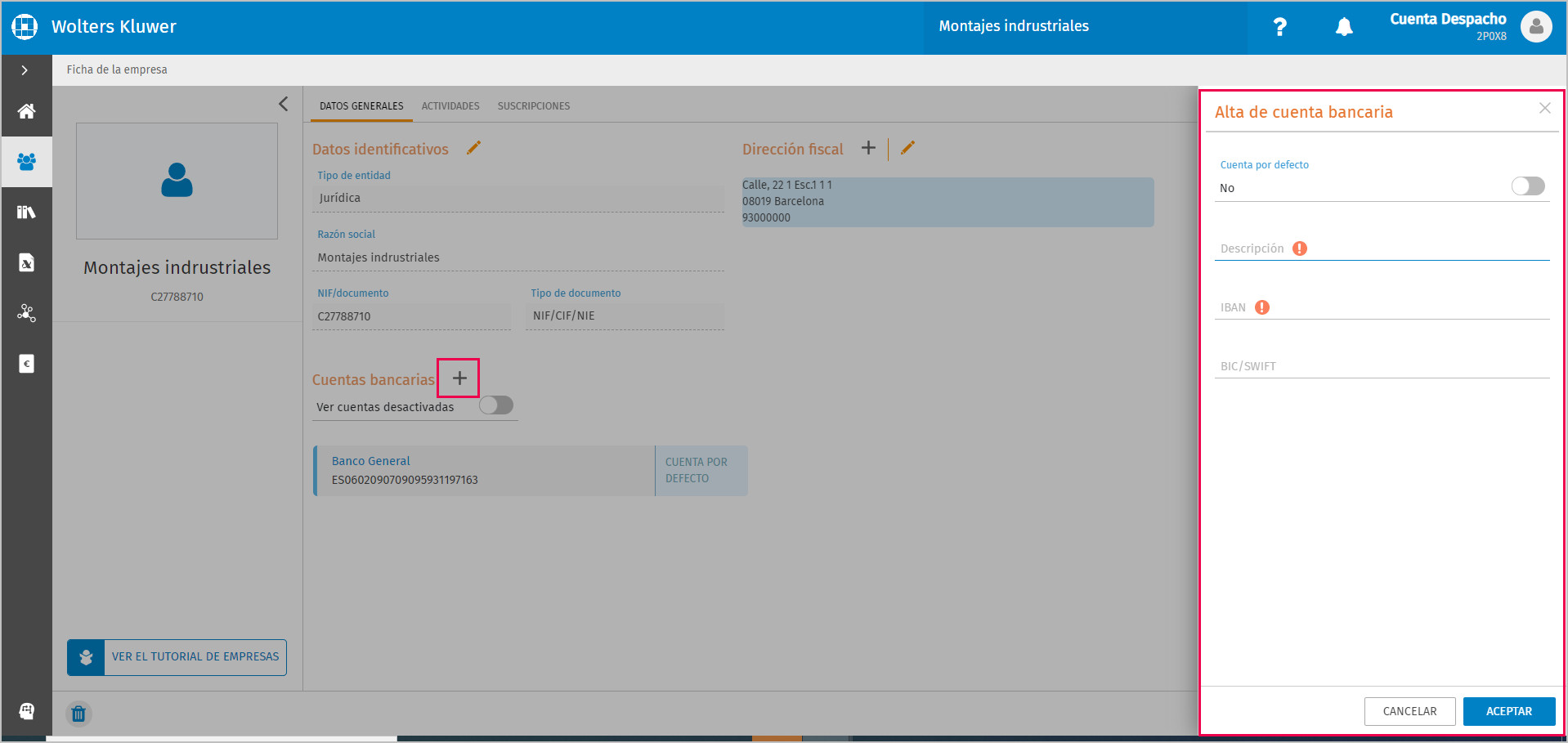Click the Razón social field value

tap(517, 257)
